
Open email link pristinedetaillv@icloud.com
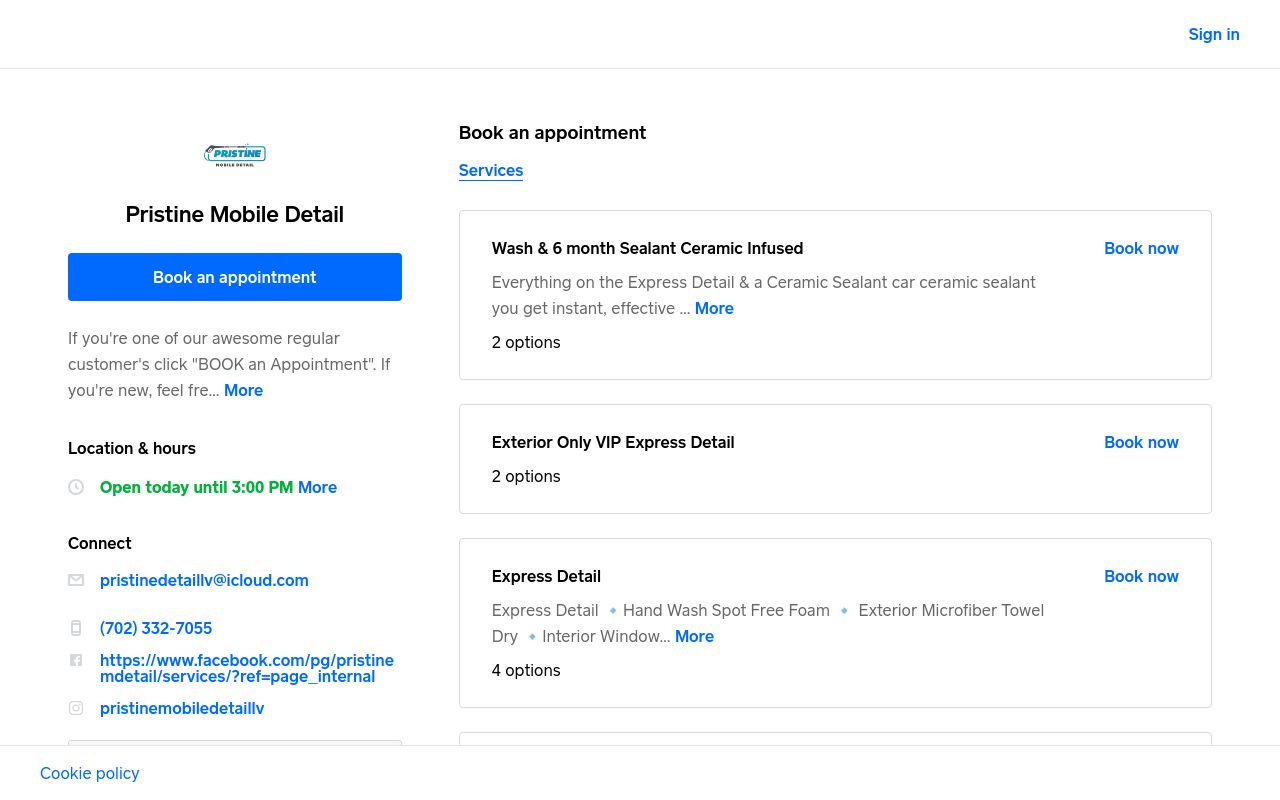[x=204, y=580]
